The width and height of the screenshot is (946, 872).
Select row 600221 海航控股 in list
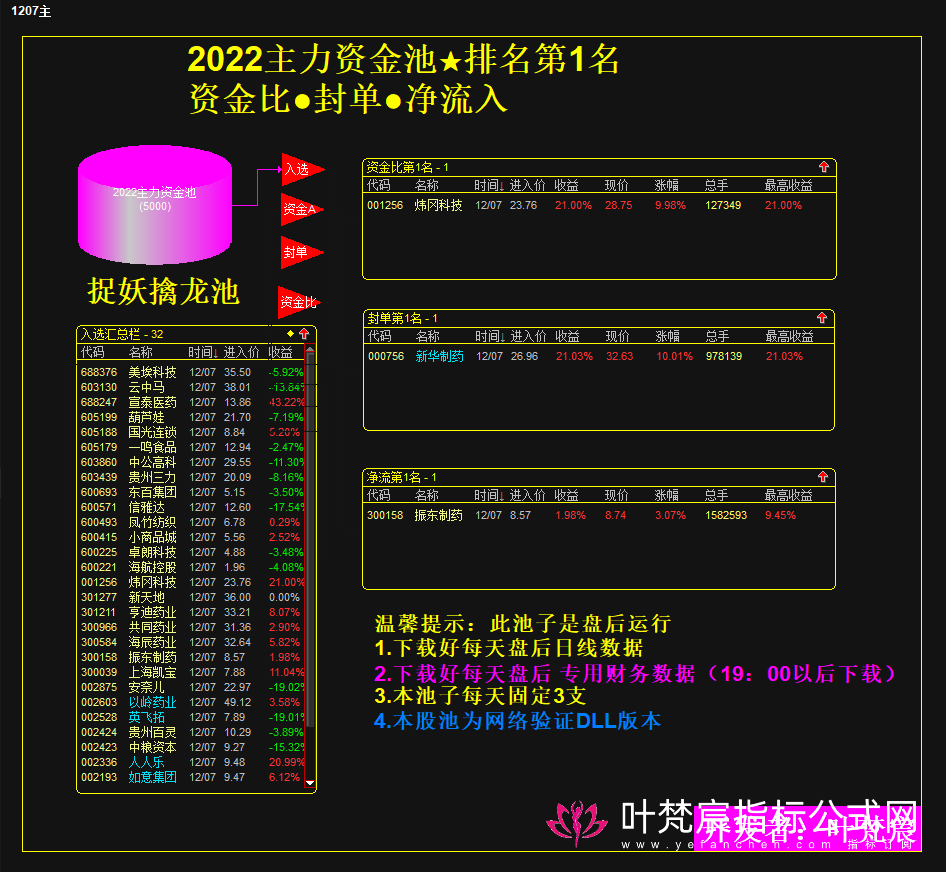pyautogui.click(x=192, y=567)
